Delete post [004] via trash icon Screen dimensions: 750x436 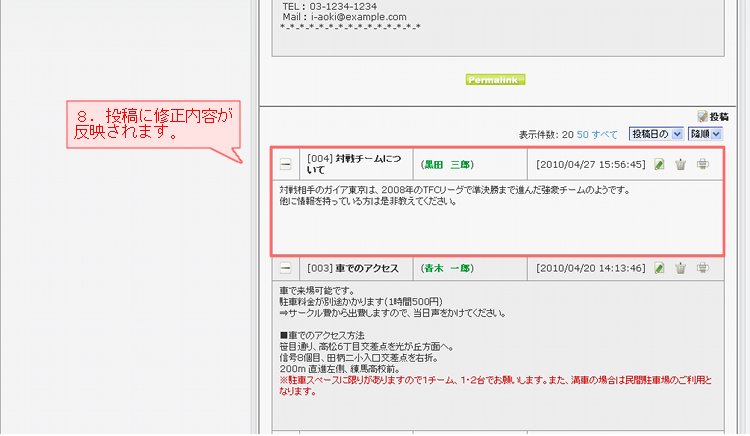680,164
